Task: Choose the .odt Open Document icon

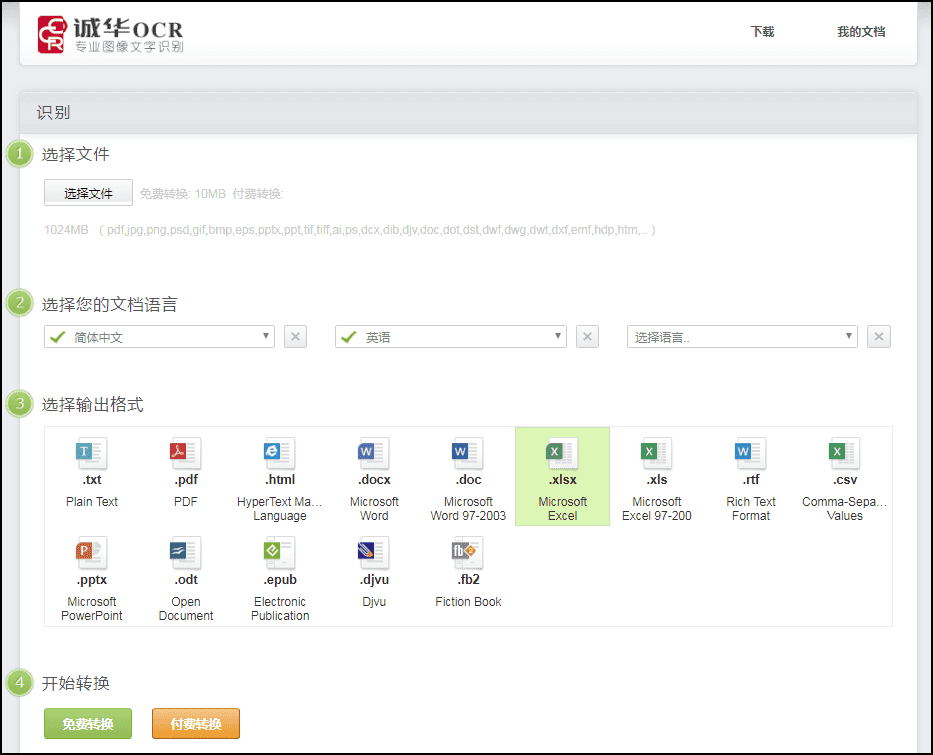Action: click(186, 553)
